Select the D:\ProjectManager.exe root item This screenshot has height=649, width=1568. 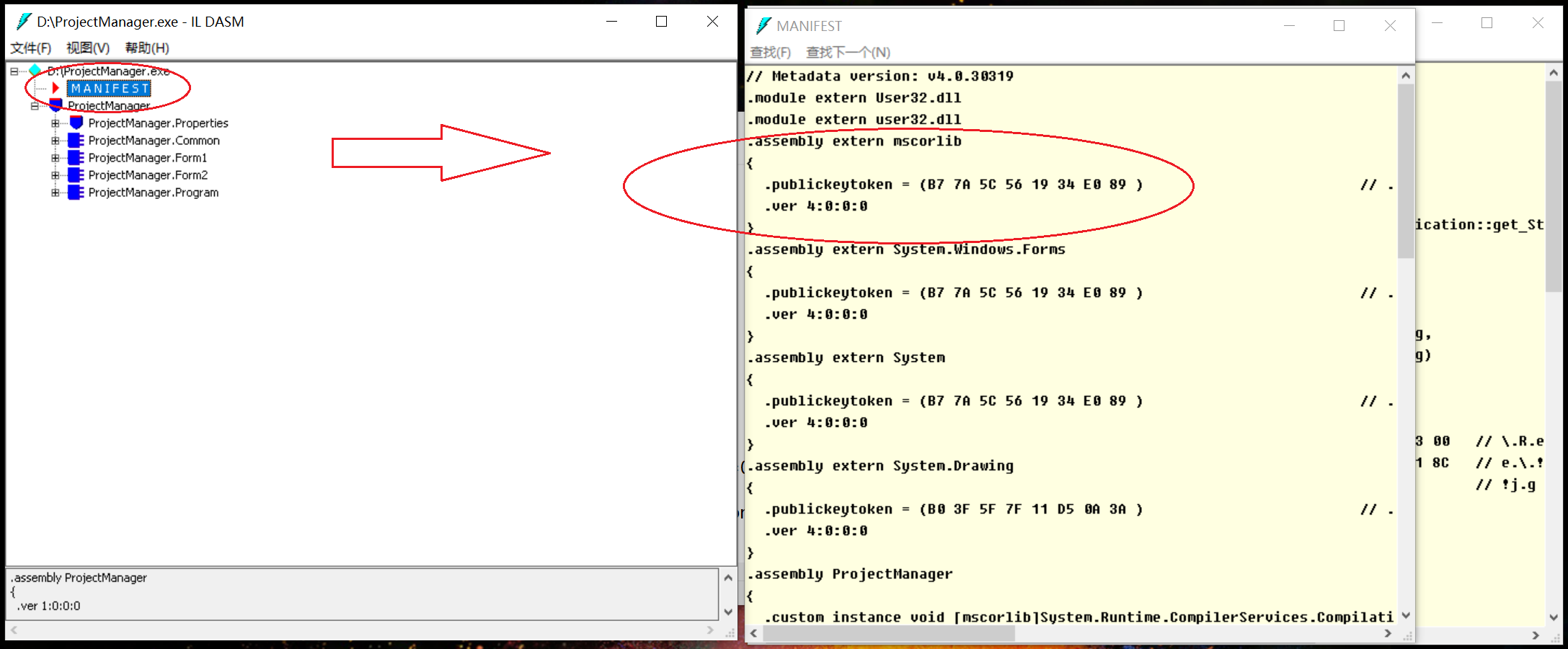click(x=108, y=71)
